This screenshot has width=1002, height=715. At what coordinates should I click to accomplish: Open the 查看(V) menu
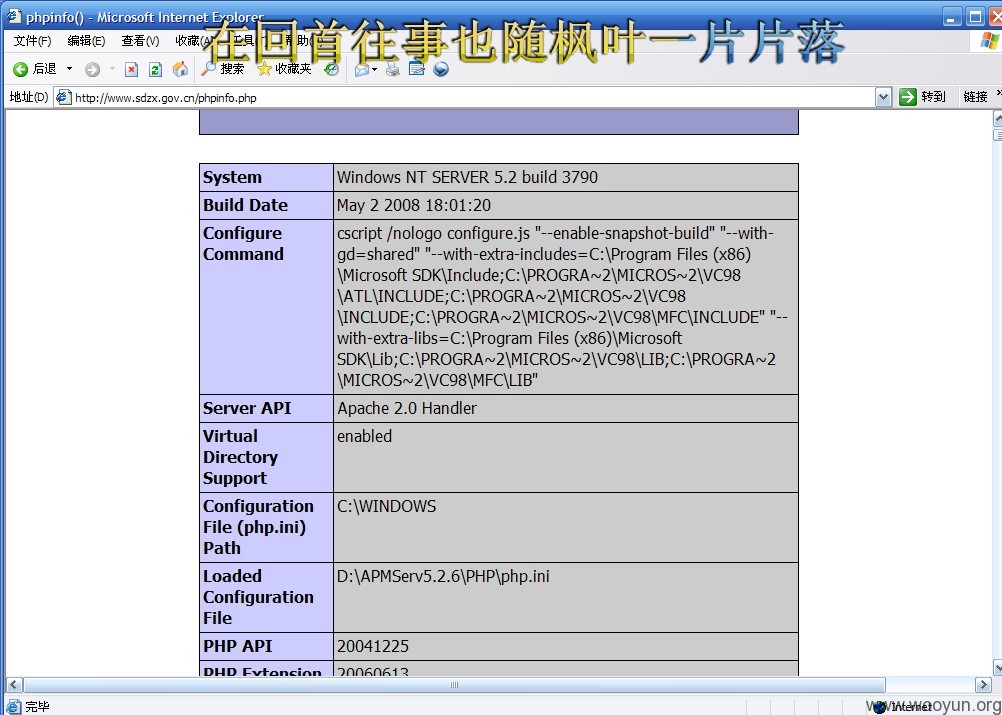click(x=140, y=41)
